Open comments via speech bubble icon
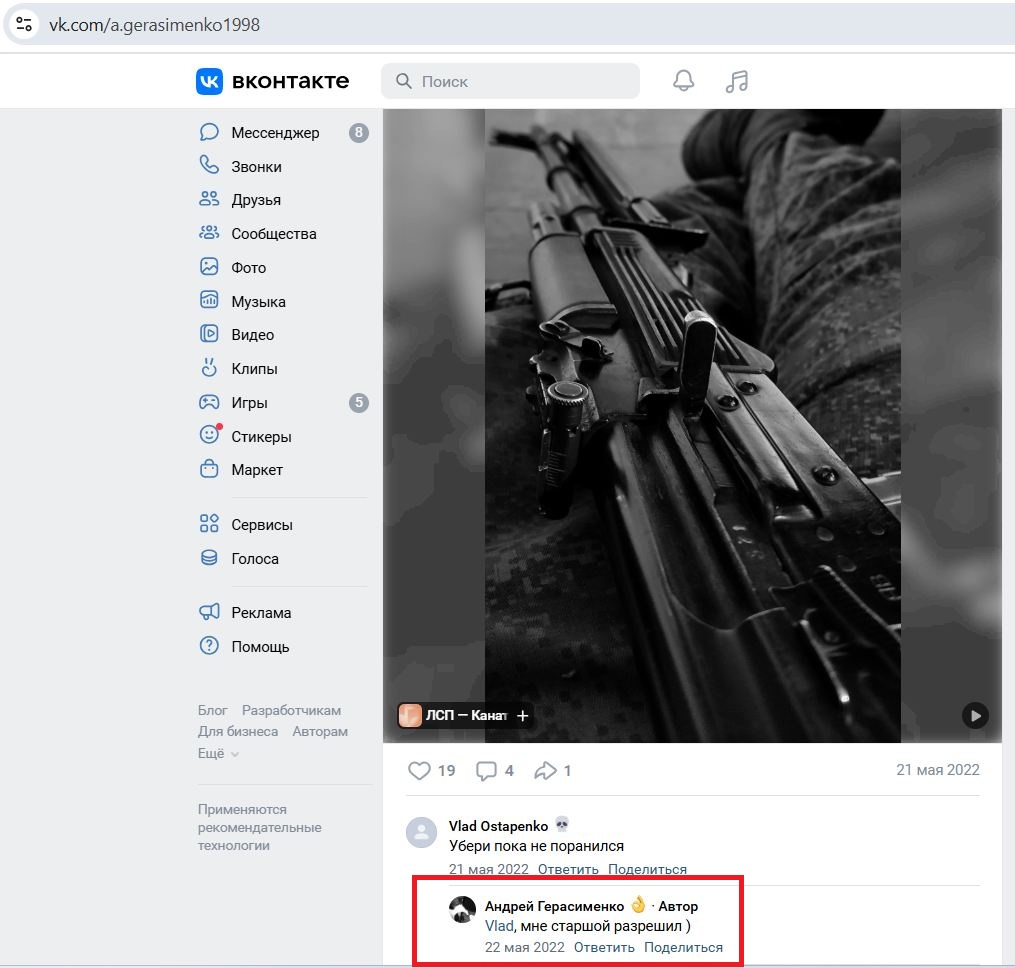Image resolution: width=1015 pixels, height=968 pixels. (487, 770)
